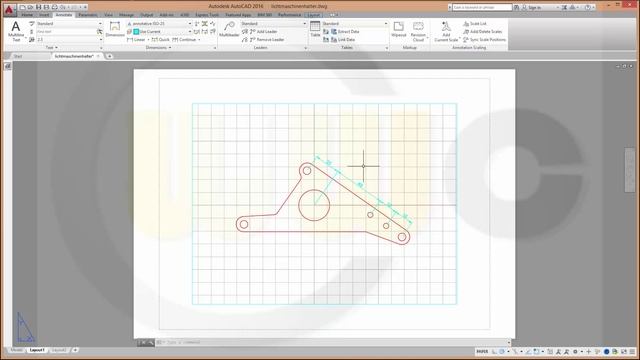Toggle the viewport controls button on the canvas

[x=8, y=66]
